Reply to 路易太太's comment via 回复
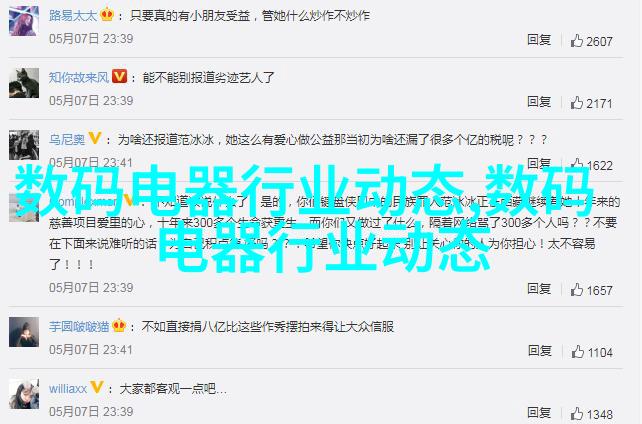This screenshot has width=642, height=424. click(x=539, y=40)
